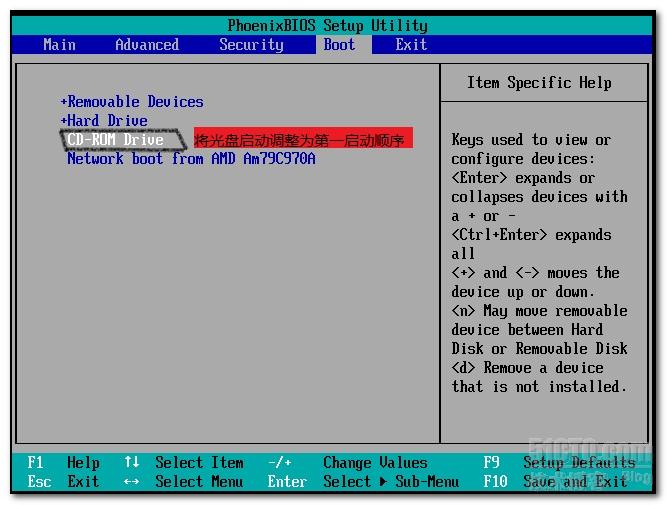The image size is (667, 505).
Task: Click the Sub-Menu triangle arrow icon
Action: (x=383, y=482)
